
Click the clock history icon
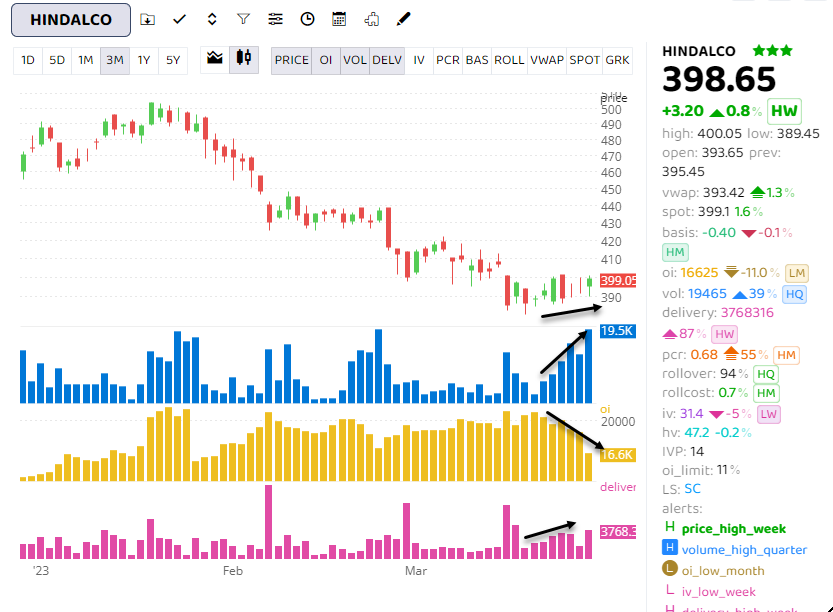pyautogui.click(x=307, y=19)
